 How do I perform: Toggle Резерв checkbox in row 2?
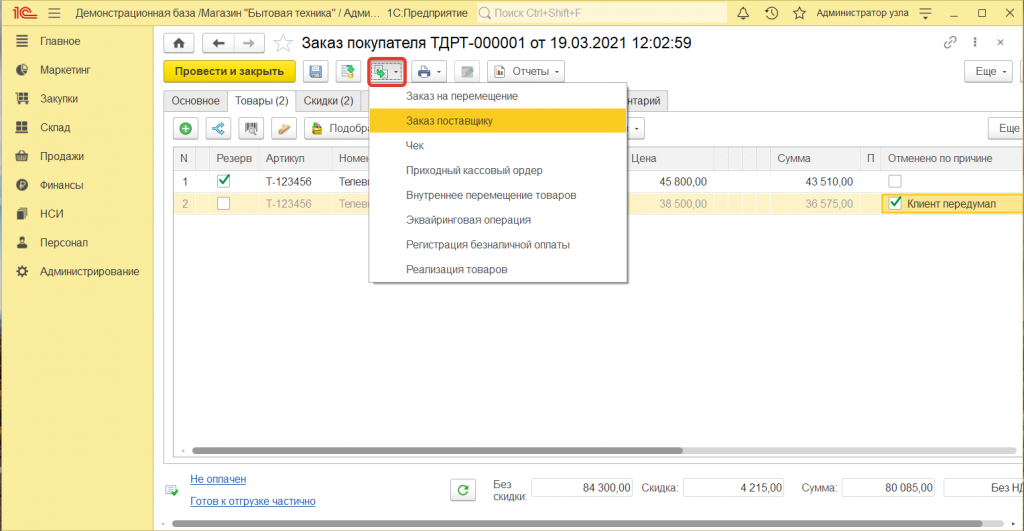pos(224,204)
